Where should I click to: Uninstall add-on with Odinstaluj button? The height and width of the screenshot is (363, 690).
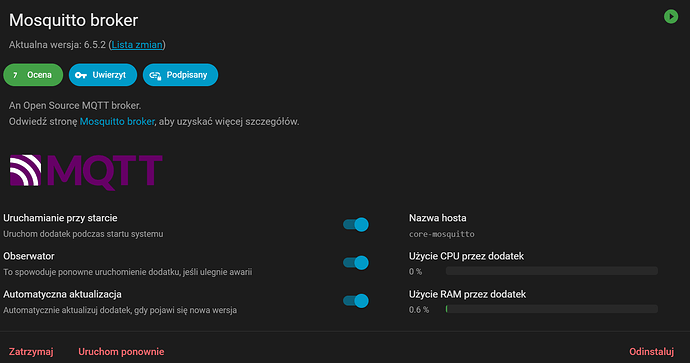[651, 352]
